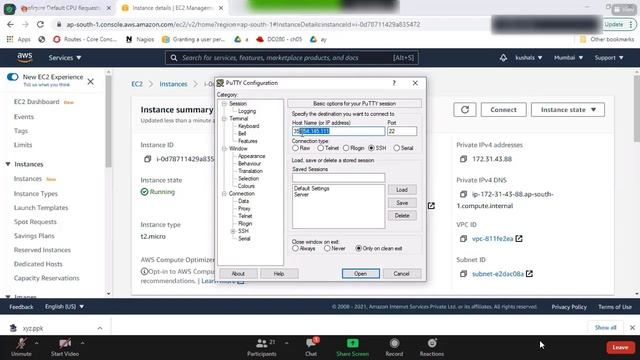
Task: Click the browser back arrow
Action: click(x=10, y=24)
